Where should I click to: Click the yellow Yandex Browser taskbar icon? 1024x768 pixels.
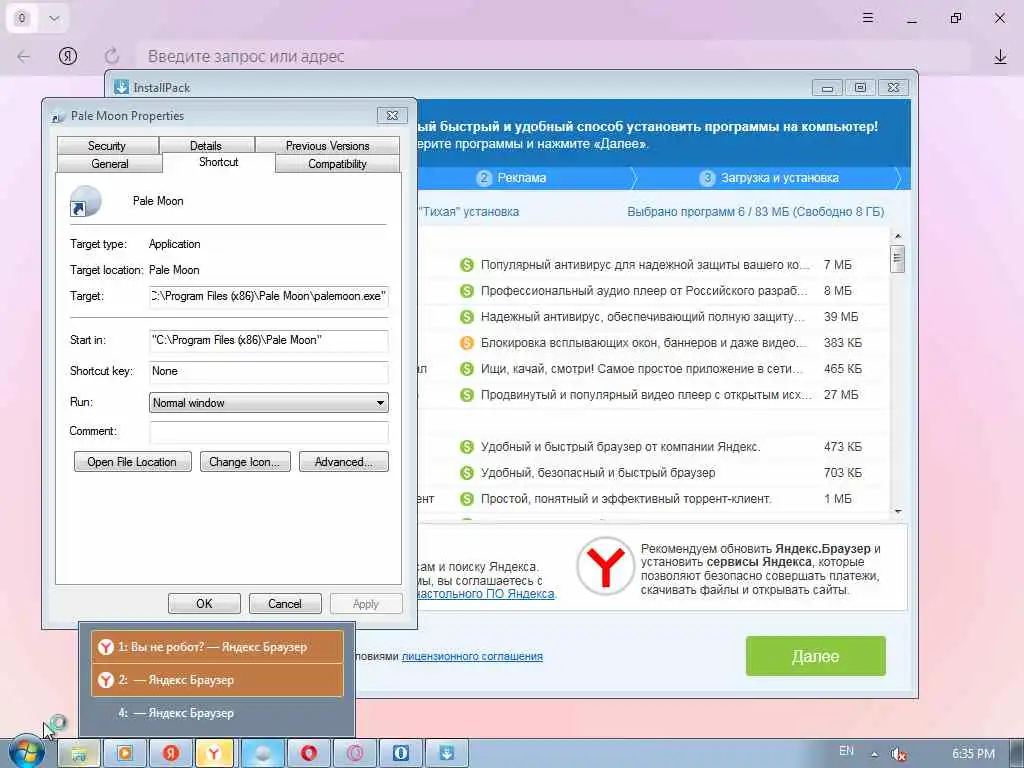[x=216, y=754]
